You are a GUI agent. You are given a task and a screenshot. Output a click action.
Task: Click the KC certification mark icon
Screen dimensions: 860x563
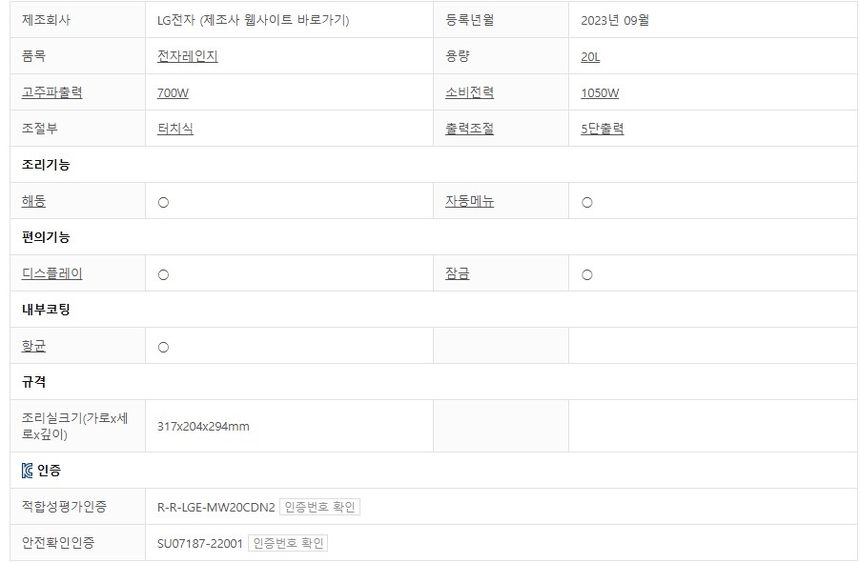[x=27, y=470]
